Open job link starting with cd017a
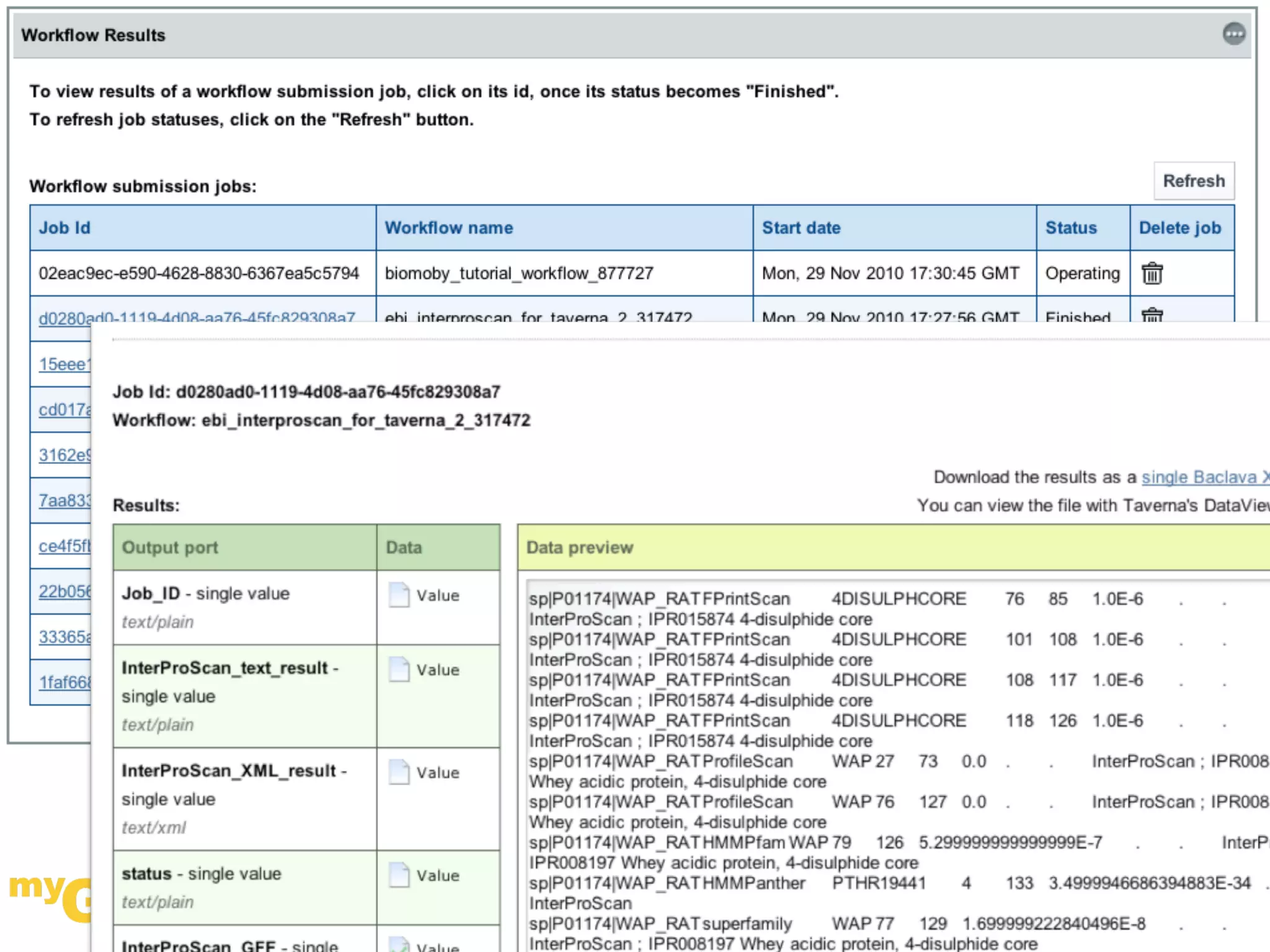Screen dimensions: 1270x952 click(64, 410)
